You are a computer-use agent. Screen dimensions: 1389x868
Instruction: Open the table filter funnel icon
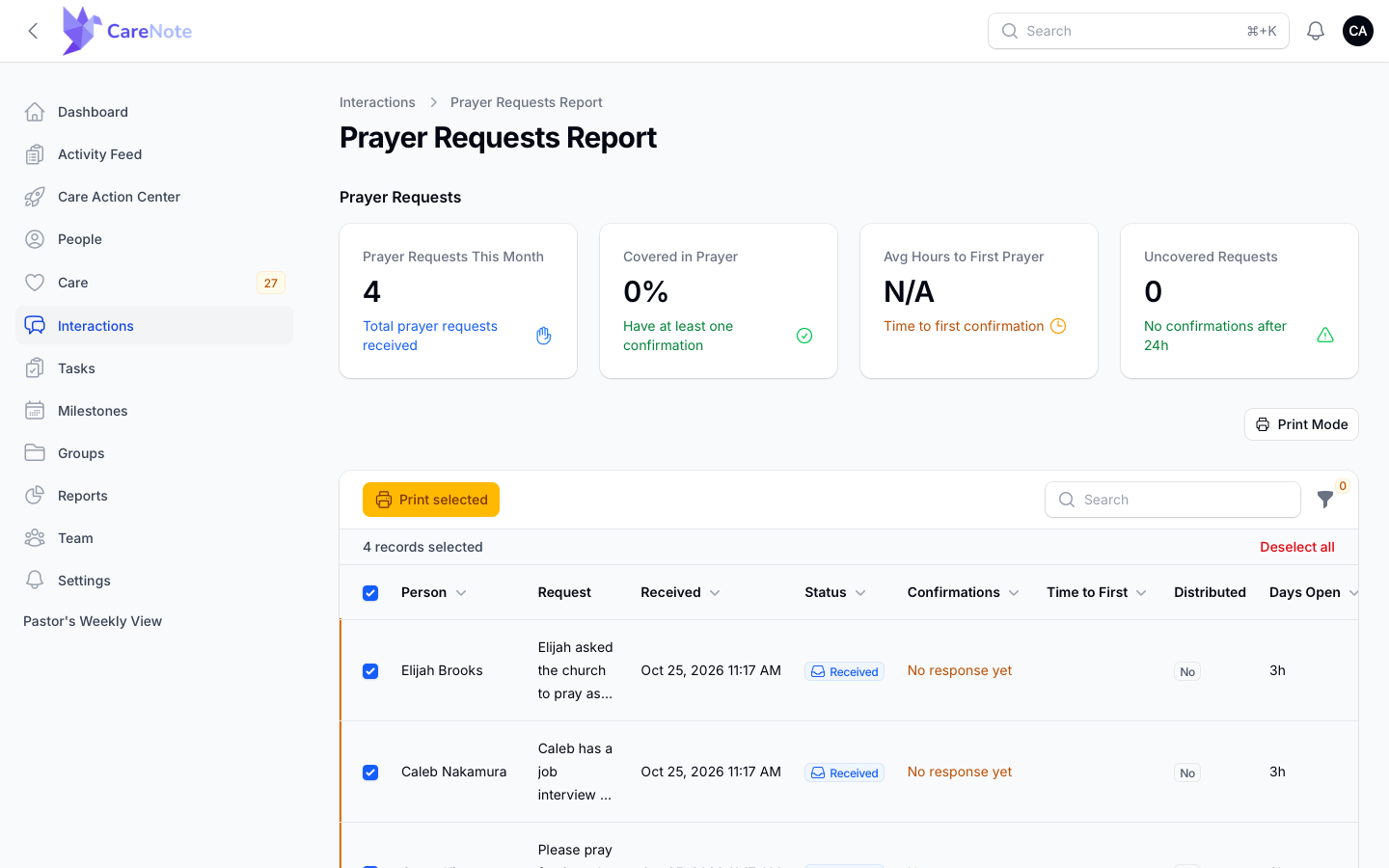point(1325,500)
